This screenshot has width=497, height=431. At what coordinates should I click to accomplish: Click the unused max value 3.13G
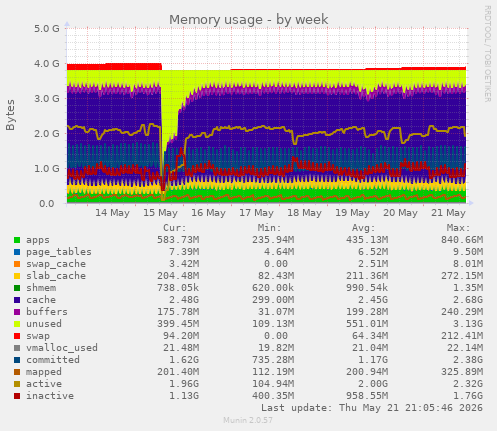click(x=468, y=324)
